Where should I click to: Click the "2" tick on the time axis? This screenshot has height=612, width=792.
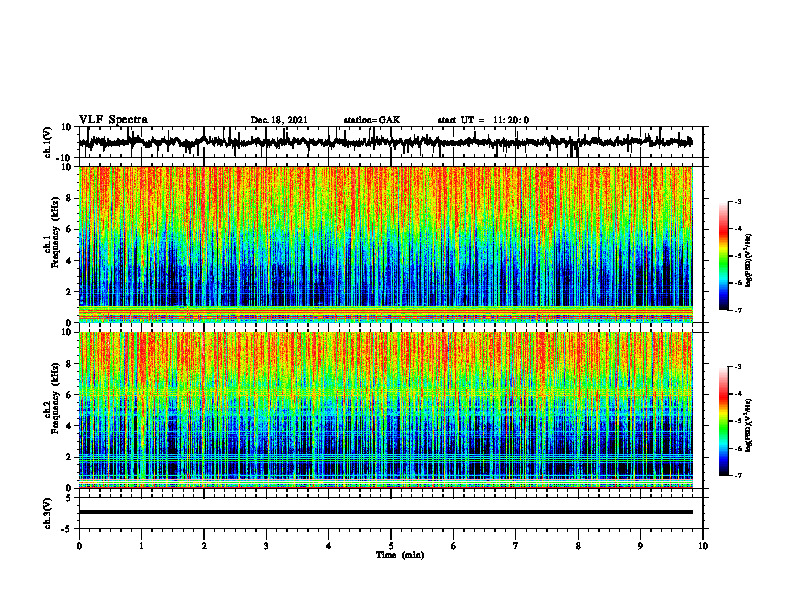click(x=204, y=546)
